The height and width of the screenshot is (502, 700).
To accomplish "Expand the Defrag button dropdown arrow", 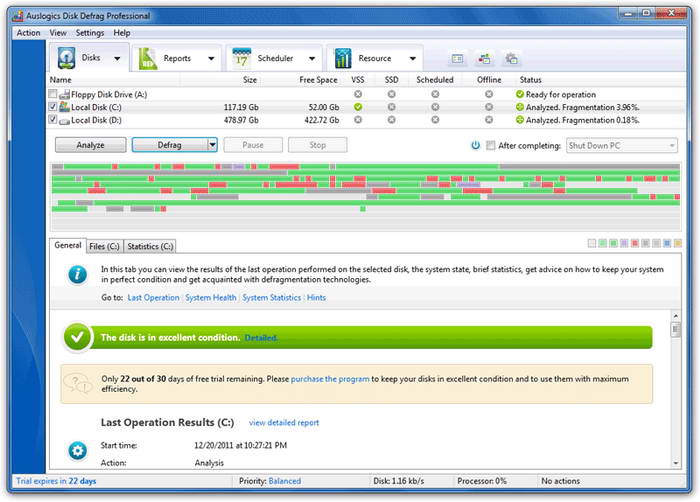I will tap(212, 145).
